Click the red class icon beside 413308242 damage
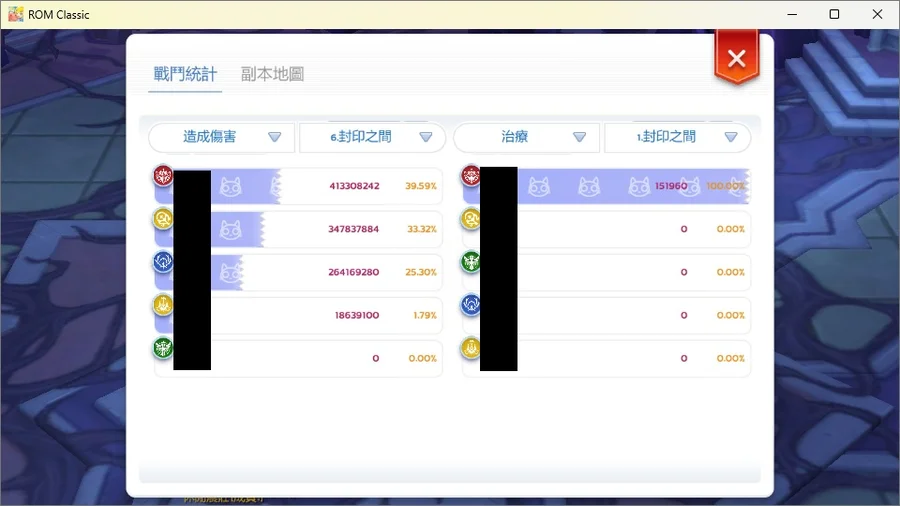The width and height of the screenshot is (900, 506). coord(163,177)
